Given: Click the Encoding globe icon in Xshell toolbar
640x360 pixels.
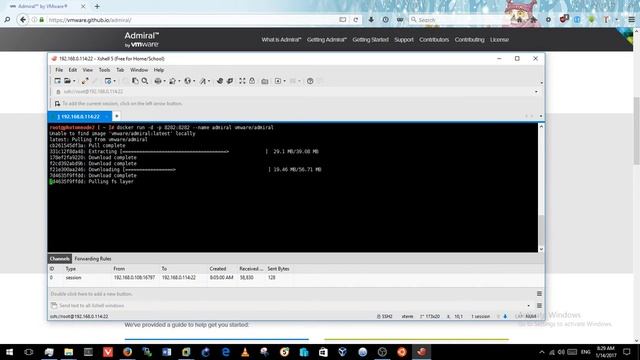Looking at the screenshot, I should (187, 81).
